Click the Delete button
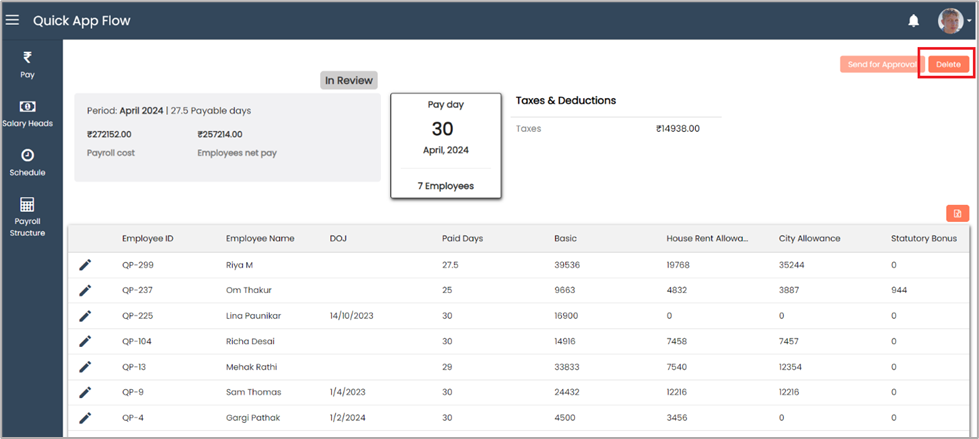 pyautogui.click(x=948, y=64)
